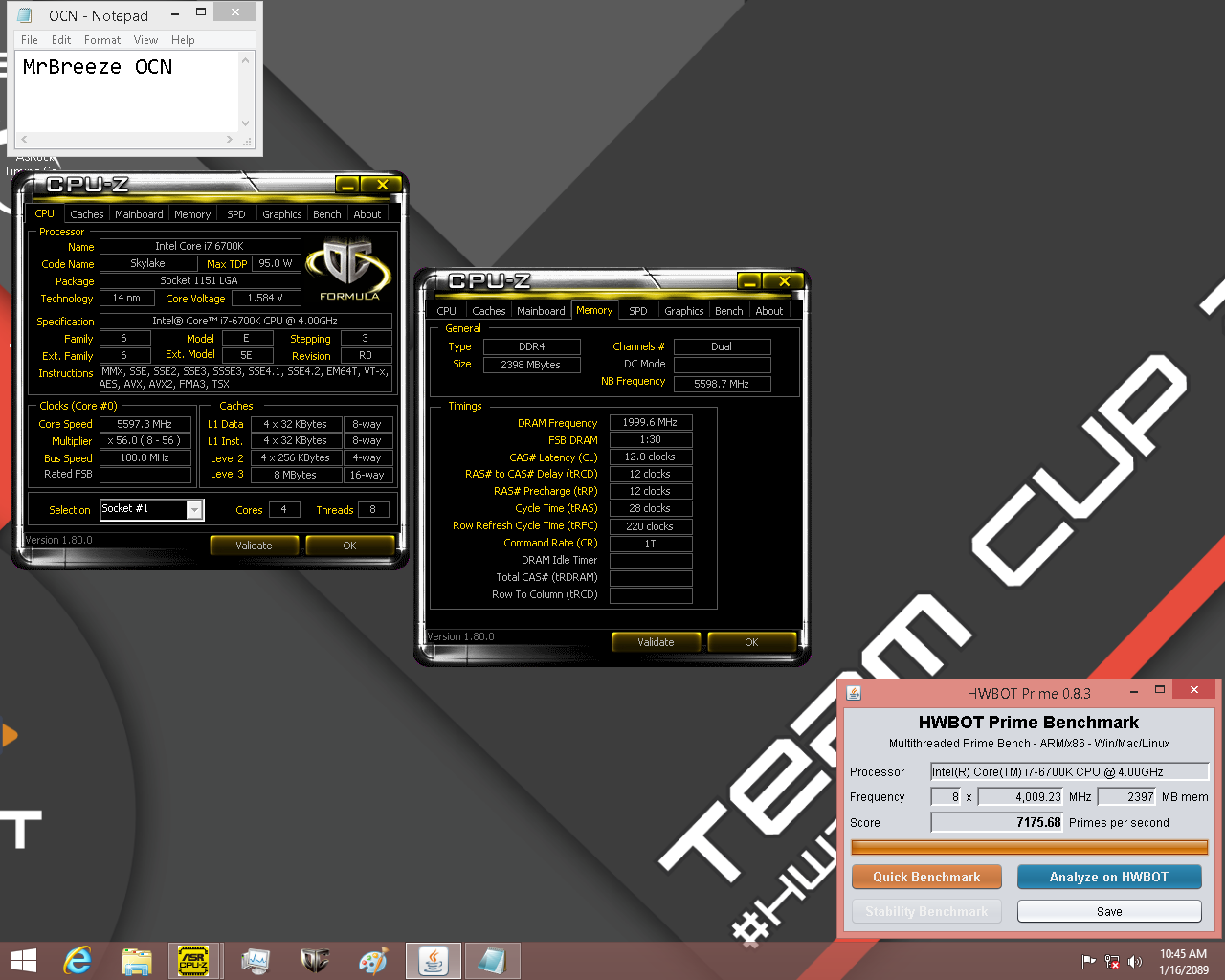
Task: Select the Mainboard tab in Memory window
Action: point(541,311)
